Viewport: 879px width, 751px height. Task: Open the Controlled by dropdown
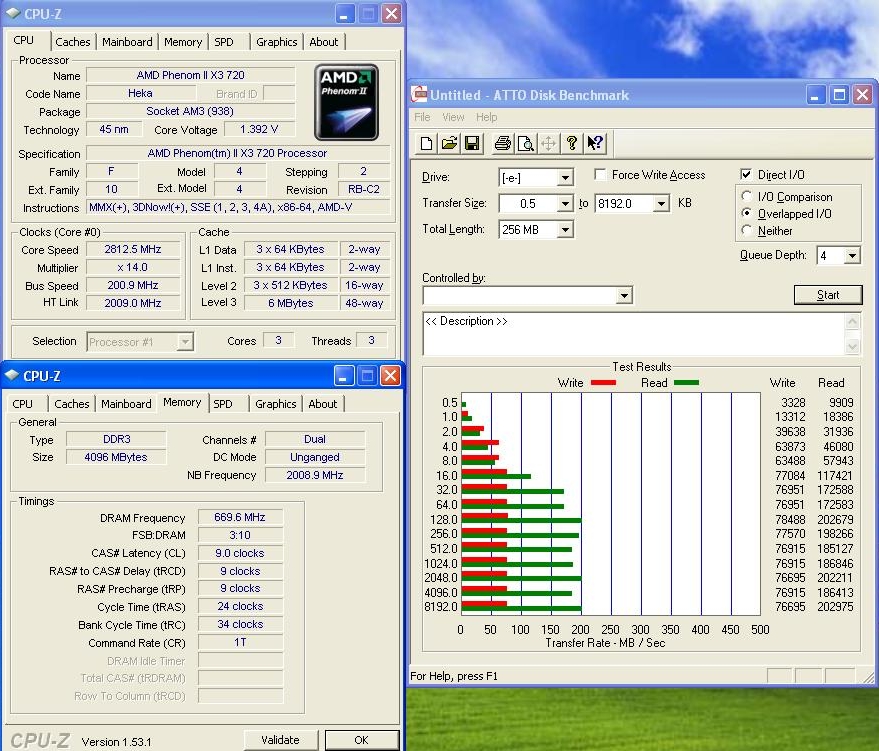click(624, 295)
